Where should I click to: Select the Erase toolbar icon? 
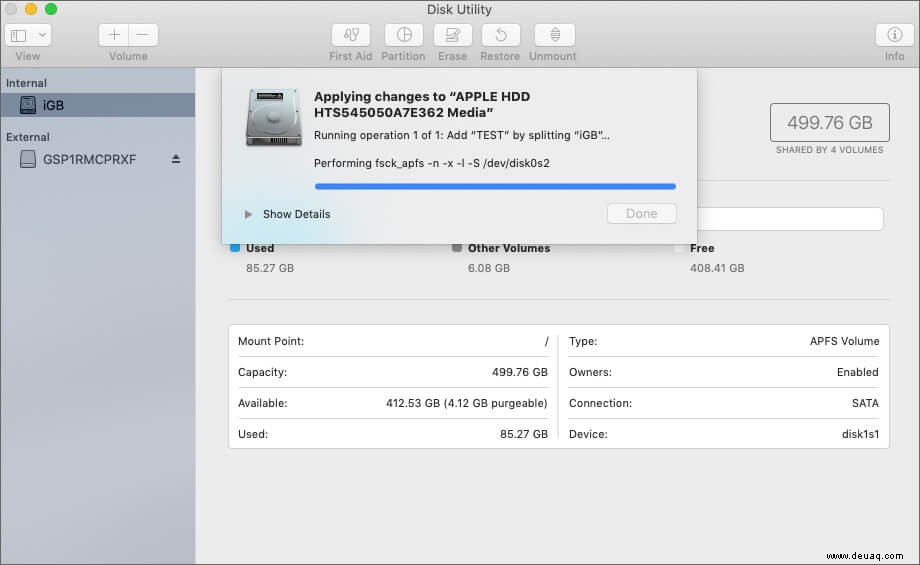click(x=452, y=35)
